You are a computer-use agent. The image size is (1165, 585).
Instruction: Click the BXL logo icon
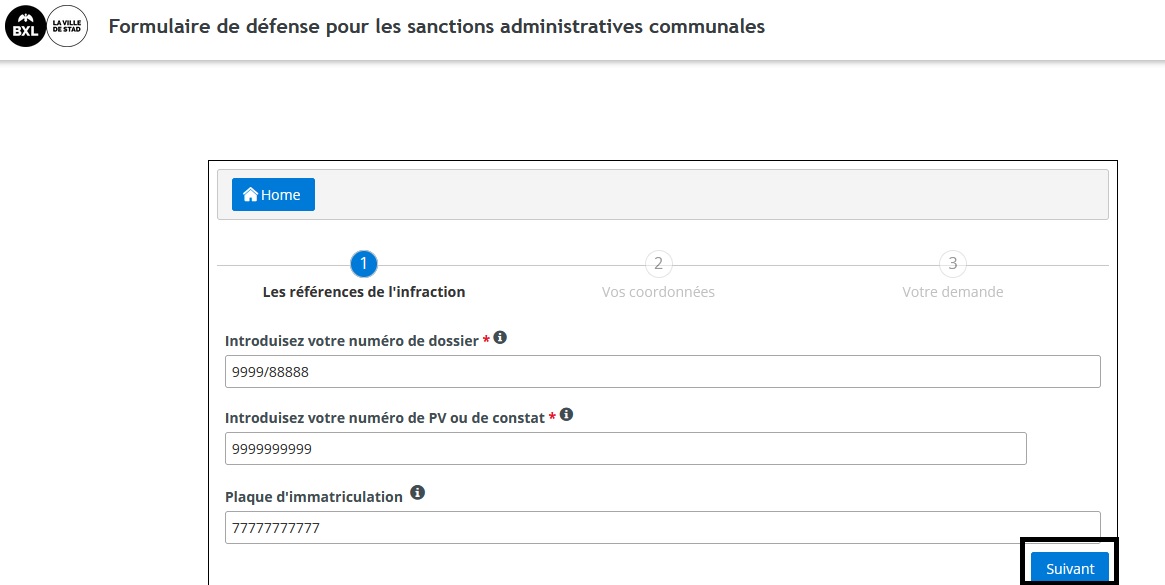point(26,27)
